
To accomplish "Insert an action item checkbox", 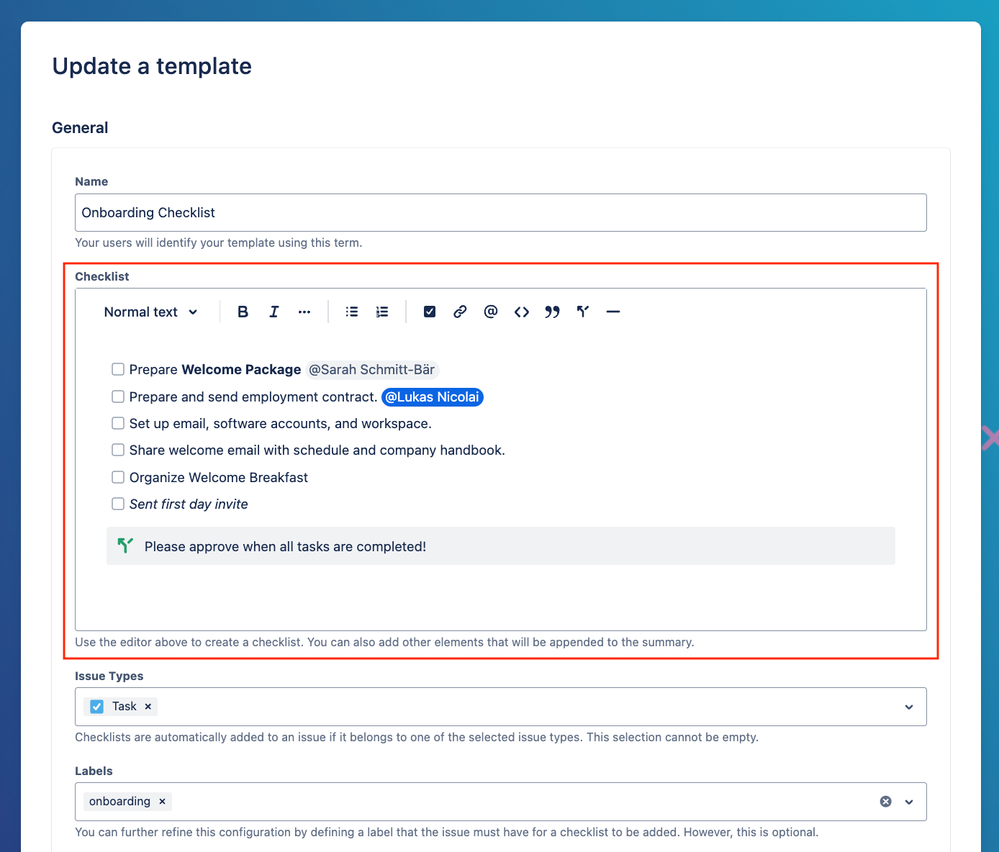I will coord(429,312).
